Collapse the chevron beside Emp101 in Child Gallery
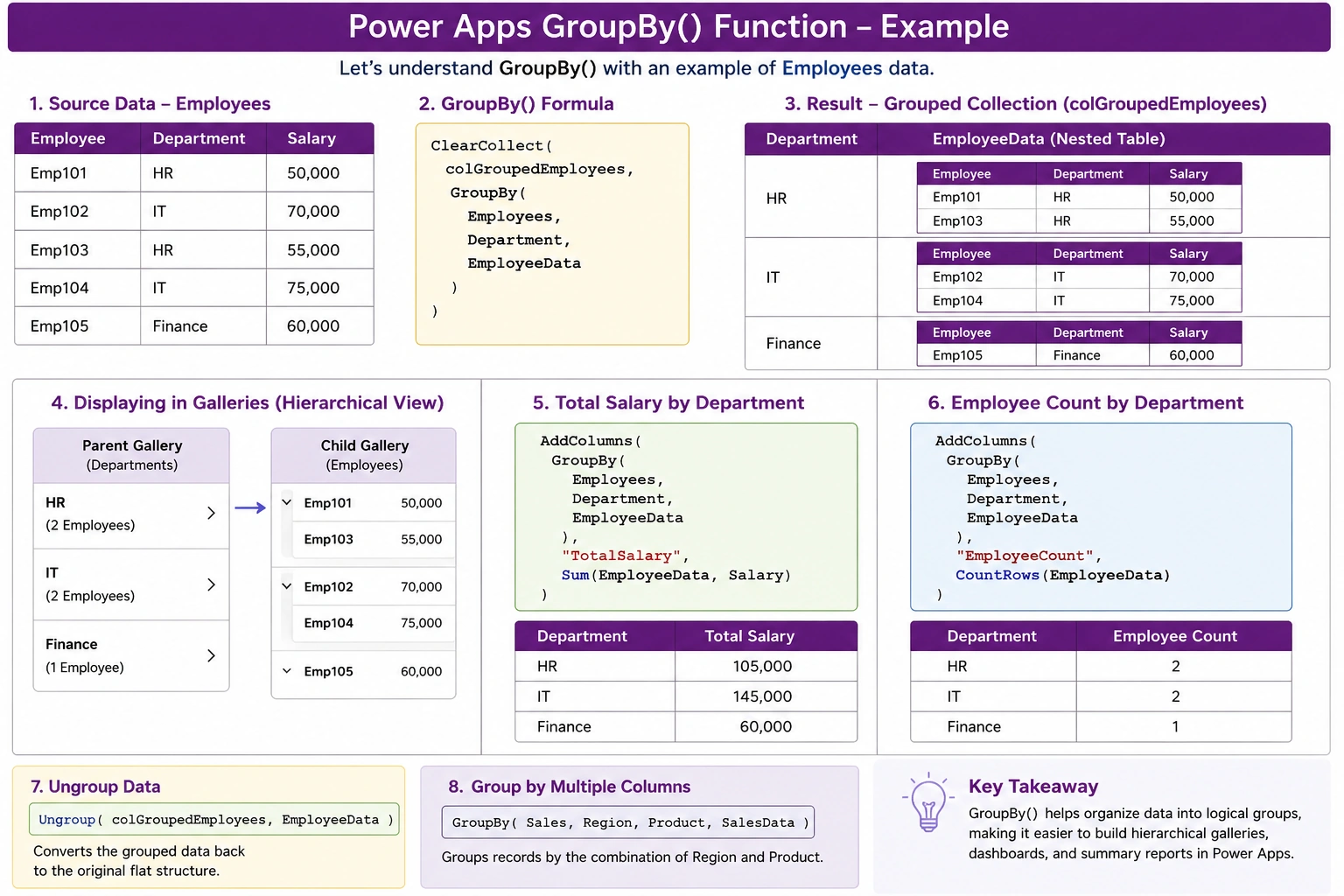 pyautogui.click(x=287, y=502)
